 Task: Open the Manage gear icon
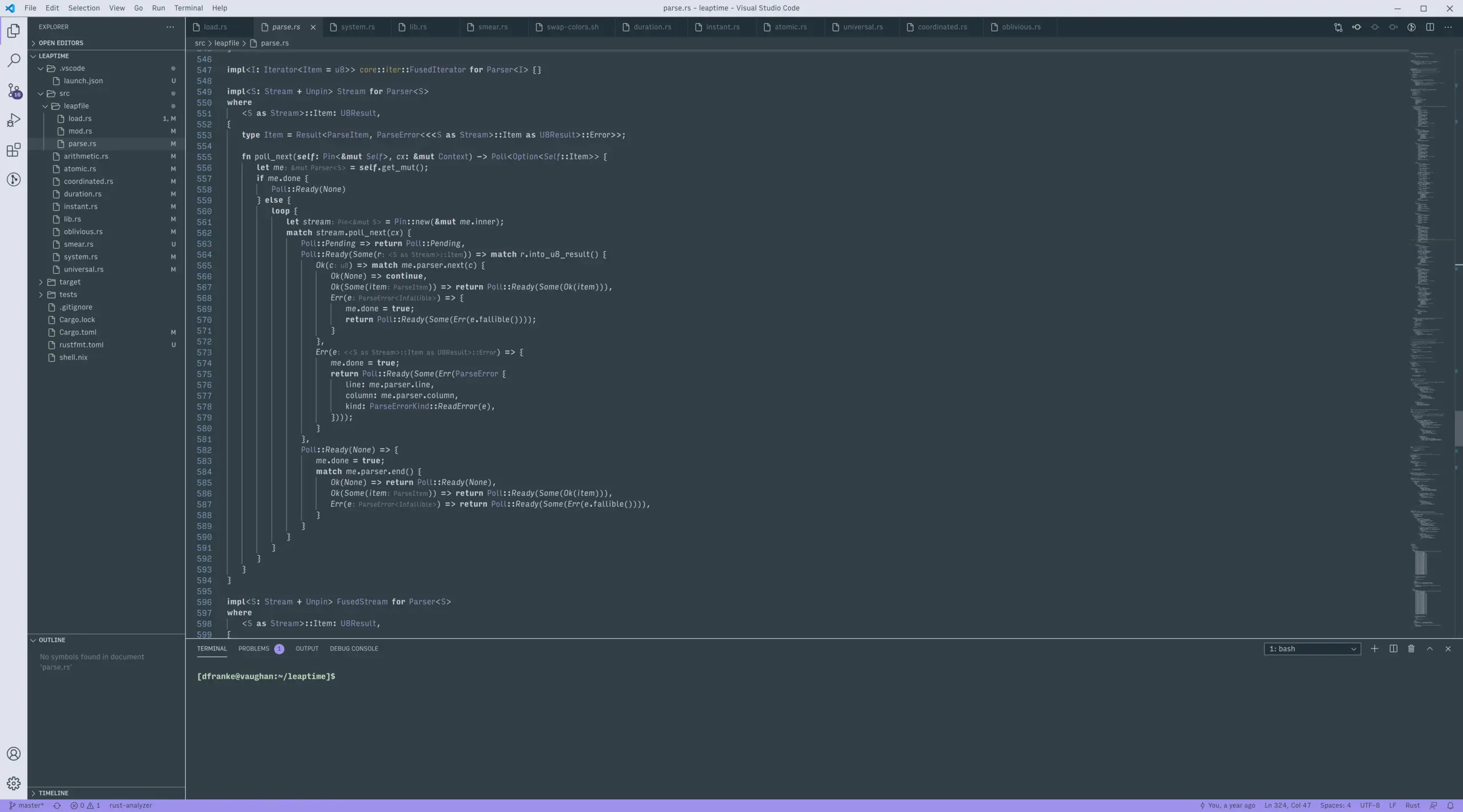(14, 783)
